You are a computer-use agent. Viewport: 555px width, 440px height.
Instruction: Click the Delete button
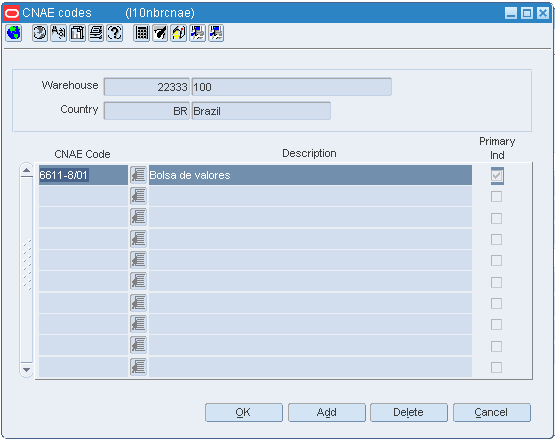[409, 412]
